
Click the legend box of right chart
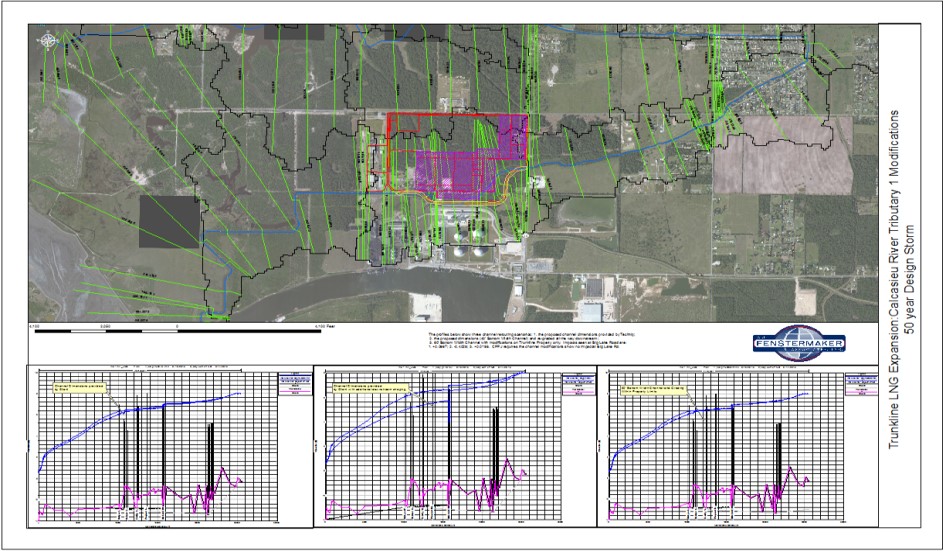860,384
